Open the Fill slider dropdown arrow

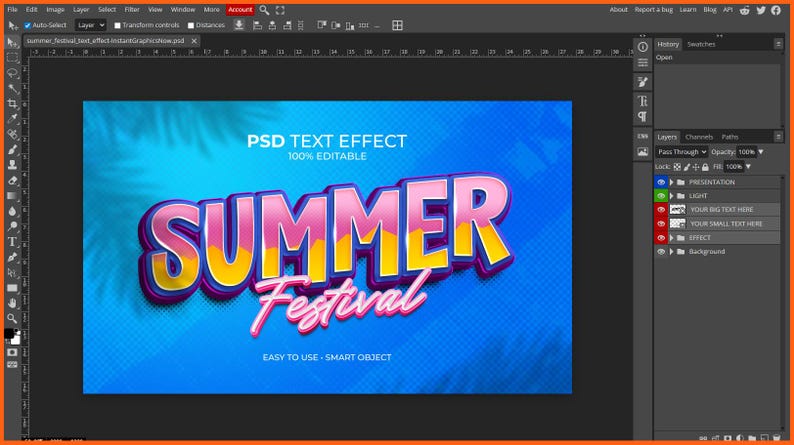click(x=748, y=167)
